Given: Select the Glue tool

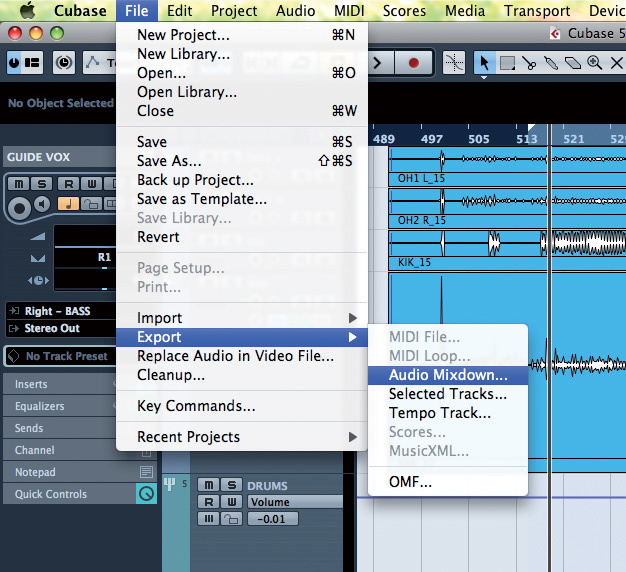Looking at the screenshot, I should tap(551, 63).
